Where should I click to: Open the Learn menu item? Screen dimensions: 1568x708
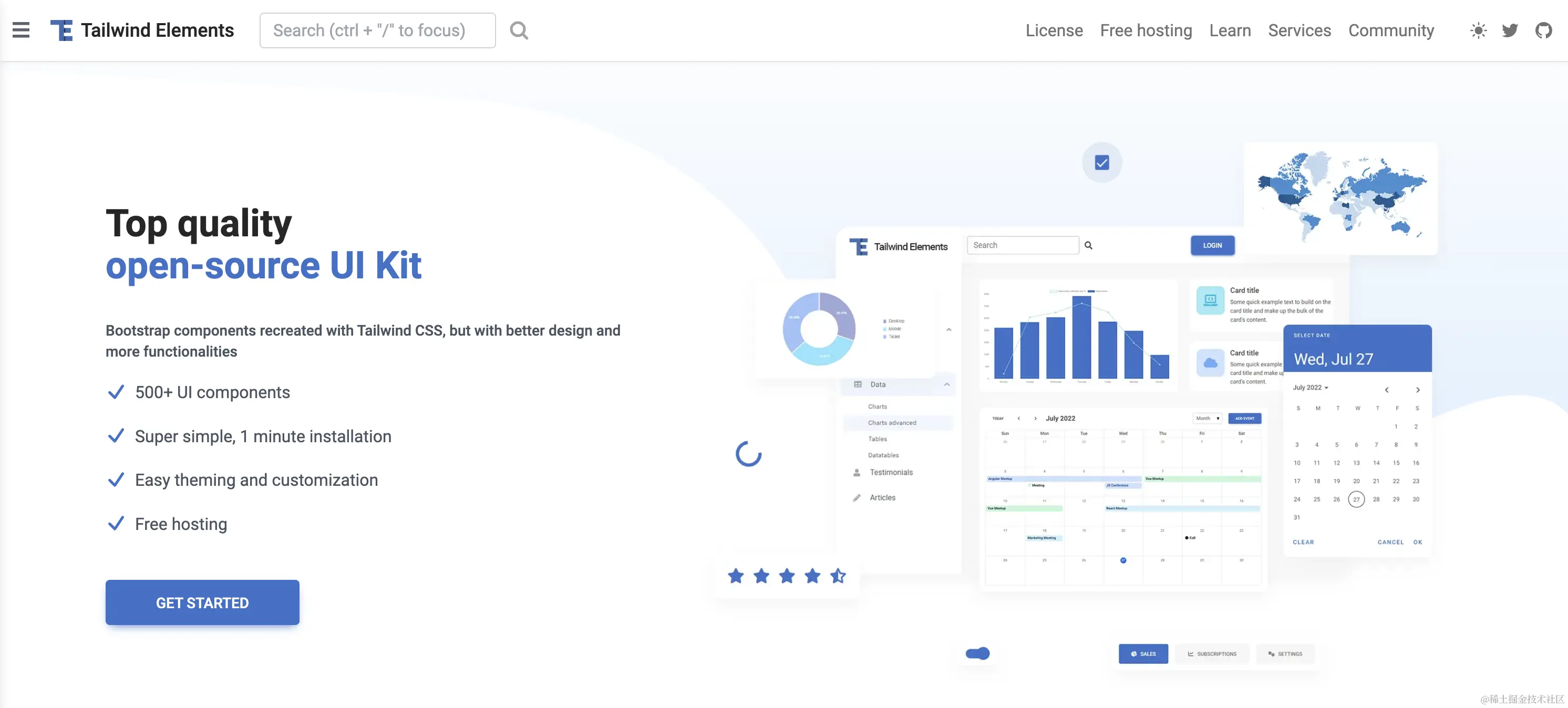pos(1230,30)
